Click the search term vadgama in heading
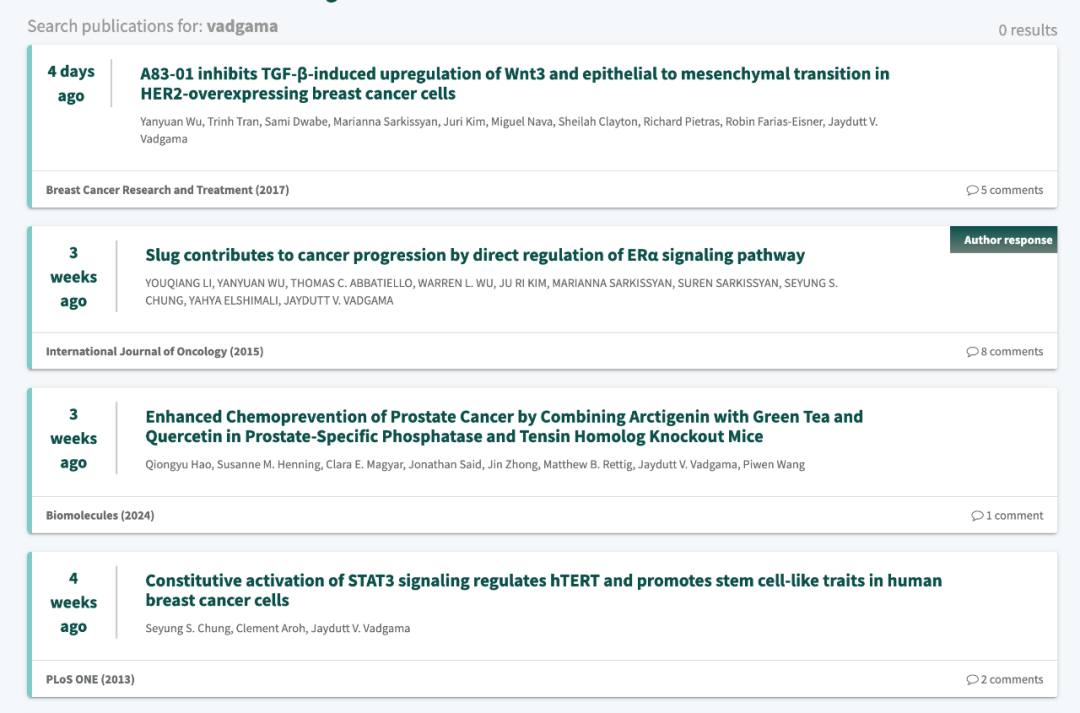Screen dimensions: 1080x713 (242, 26)
